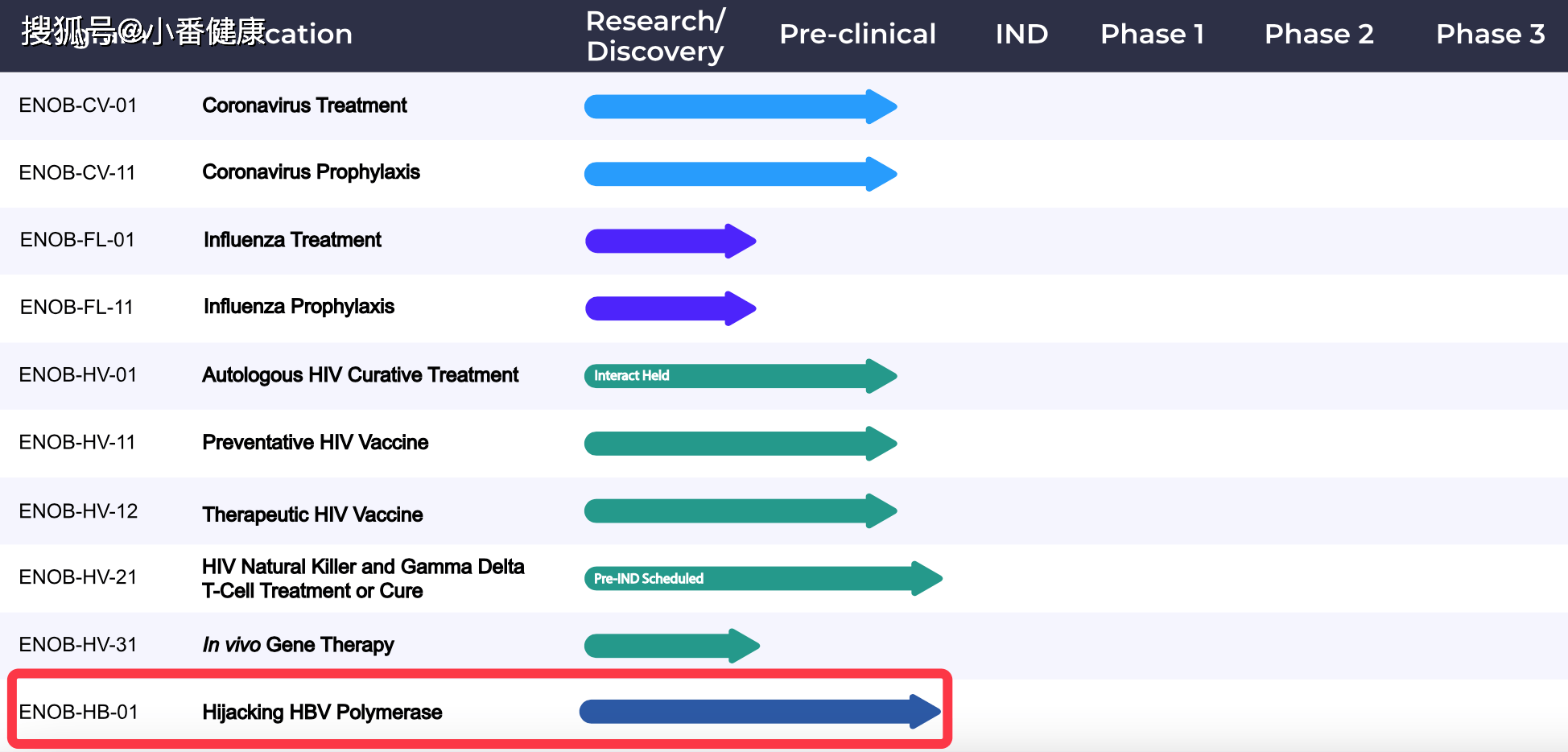Select the Preventative HIV Vaccine label

pyautogui.click(x=315, y=443)
